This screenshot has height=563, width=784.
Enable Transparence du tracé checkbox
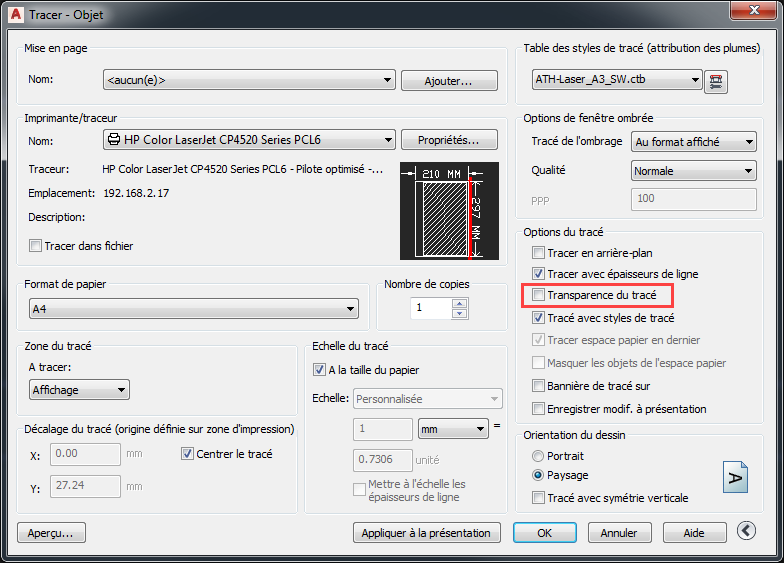[x=539, y=295]
